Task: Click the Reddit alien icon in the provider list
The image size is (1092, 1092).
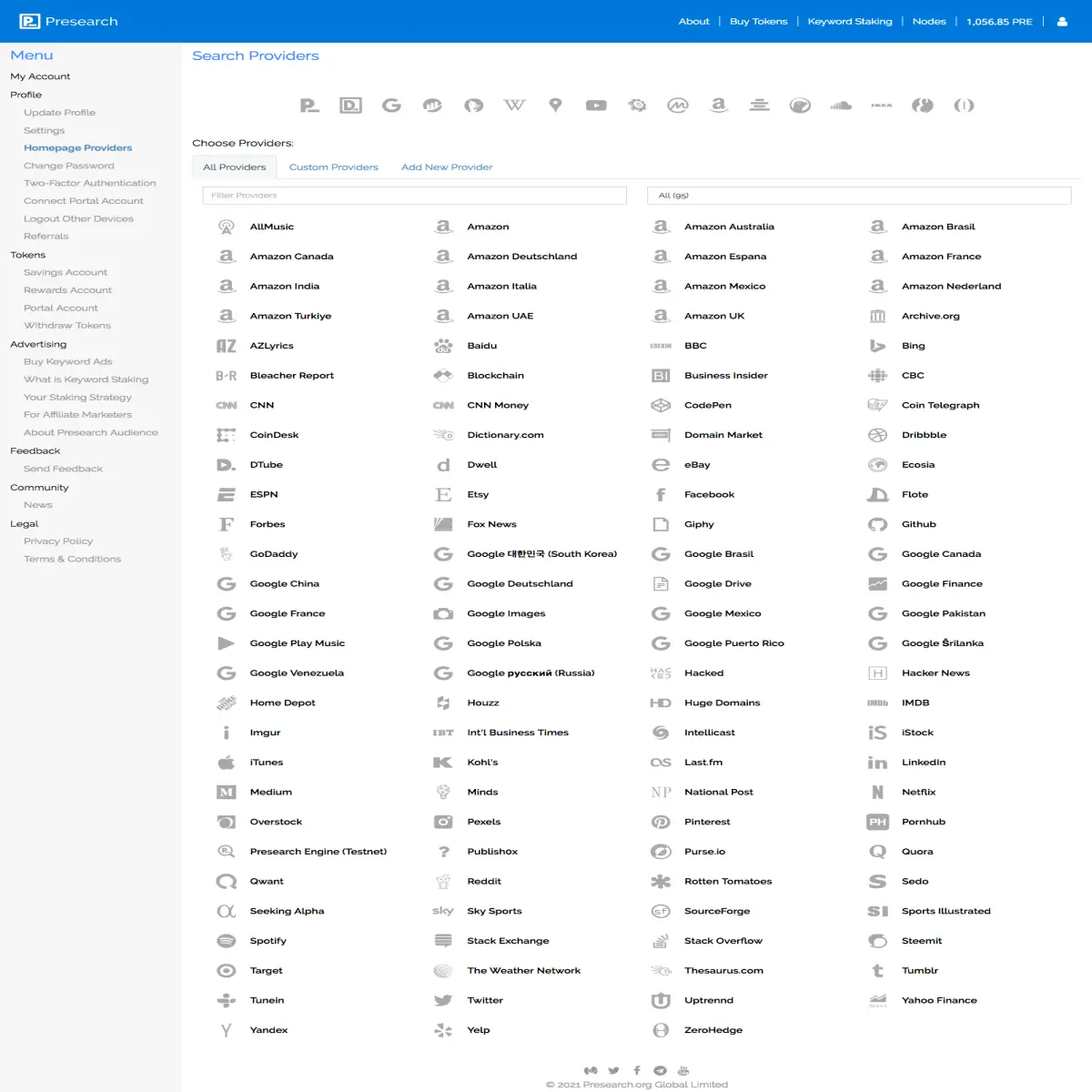Action: pyautogui.click(x=443, y=881)
